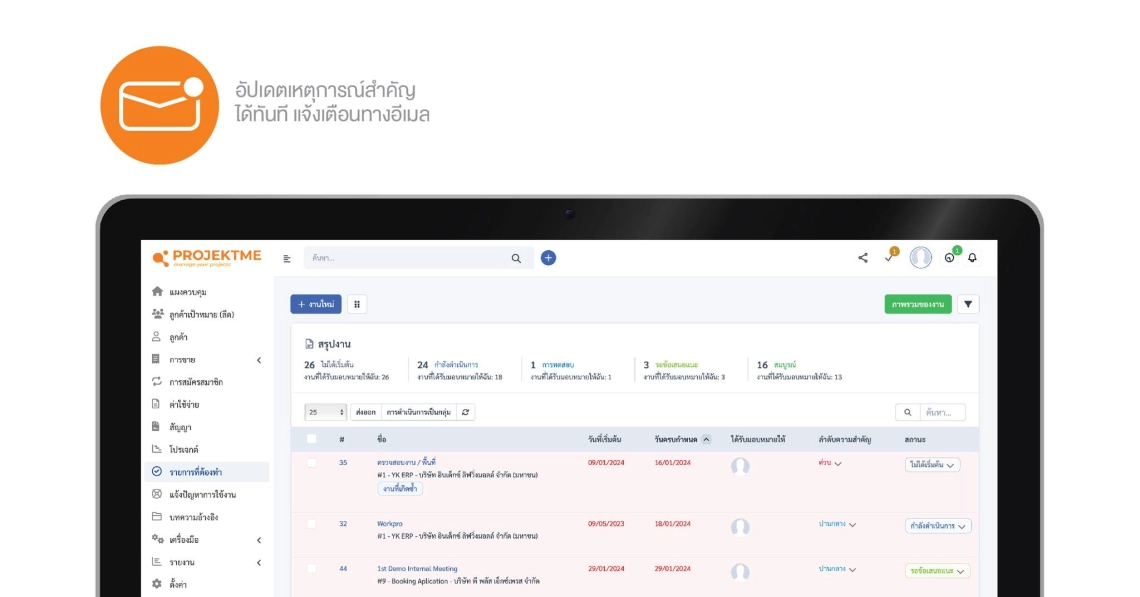The width and height of the screenshot is (1140, 597).
Task: Open the 25 rows-per-page dropdown
Action: 326,412
